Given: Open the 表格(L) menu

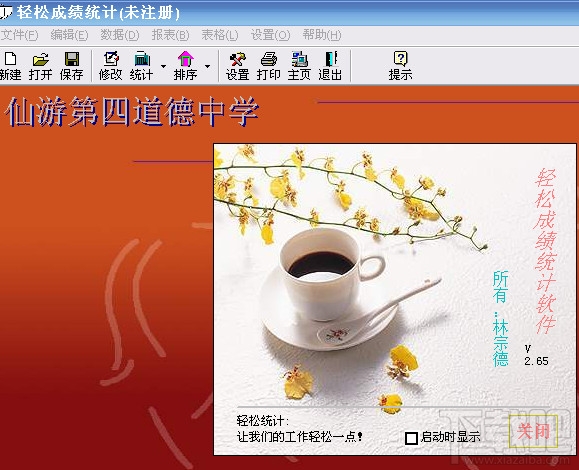Looking at the screenshot, I should (x=220, y=35).
